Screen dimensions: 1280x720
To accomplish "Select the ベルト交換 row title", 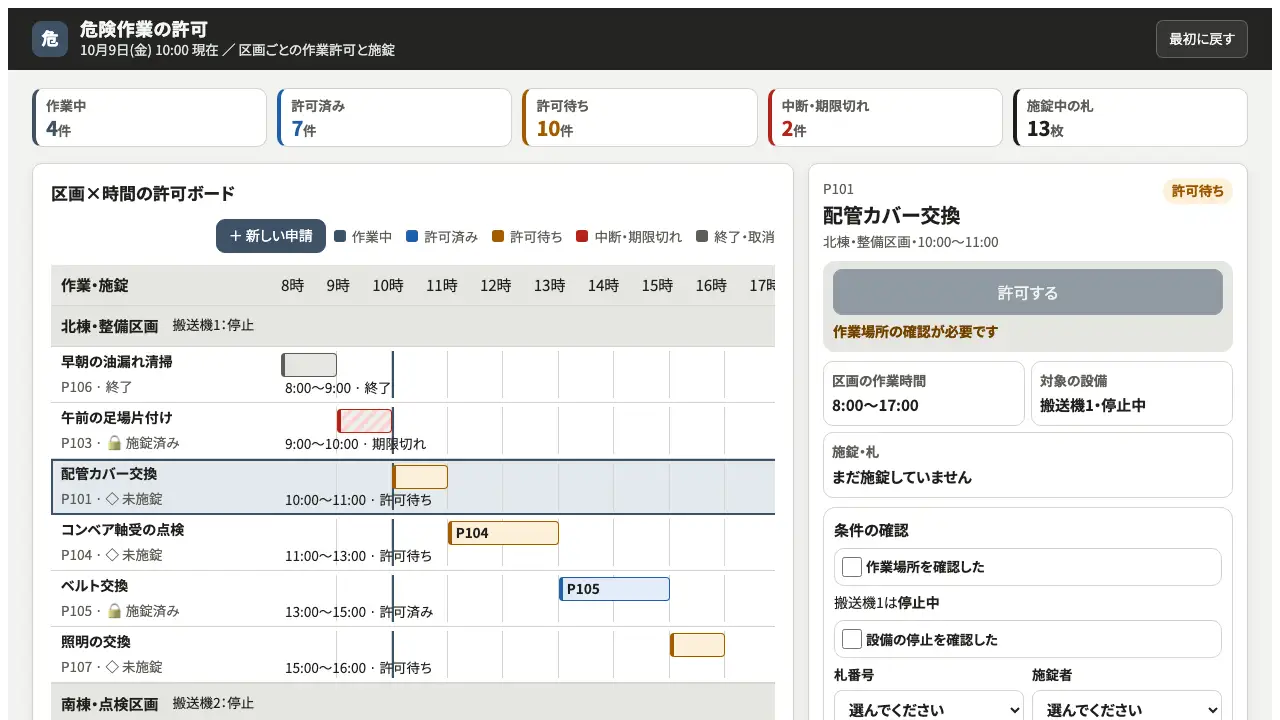I will click(95, 586).
